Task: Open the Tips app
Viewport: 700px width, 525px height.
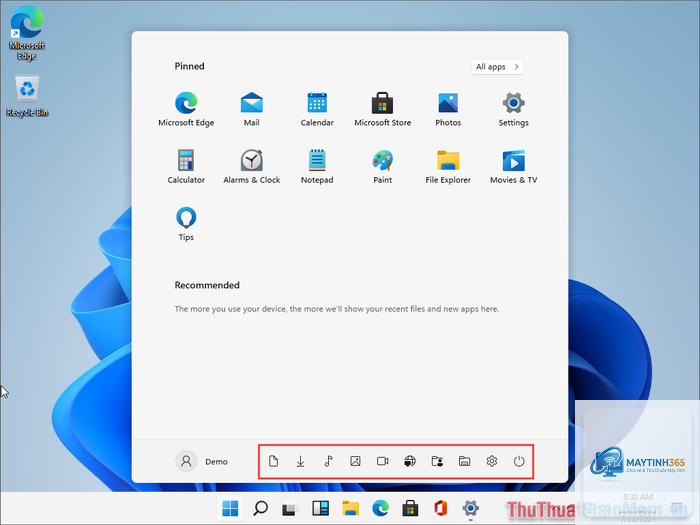Action: 186,224
